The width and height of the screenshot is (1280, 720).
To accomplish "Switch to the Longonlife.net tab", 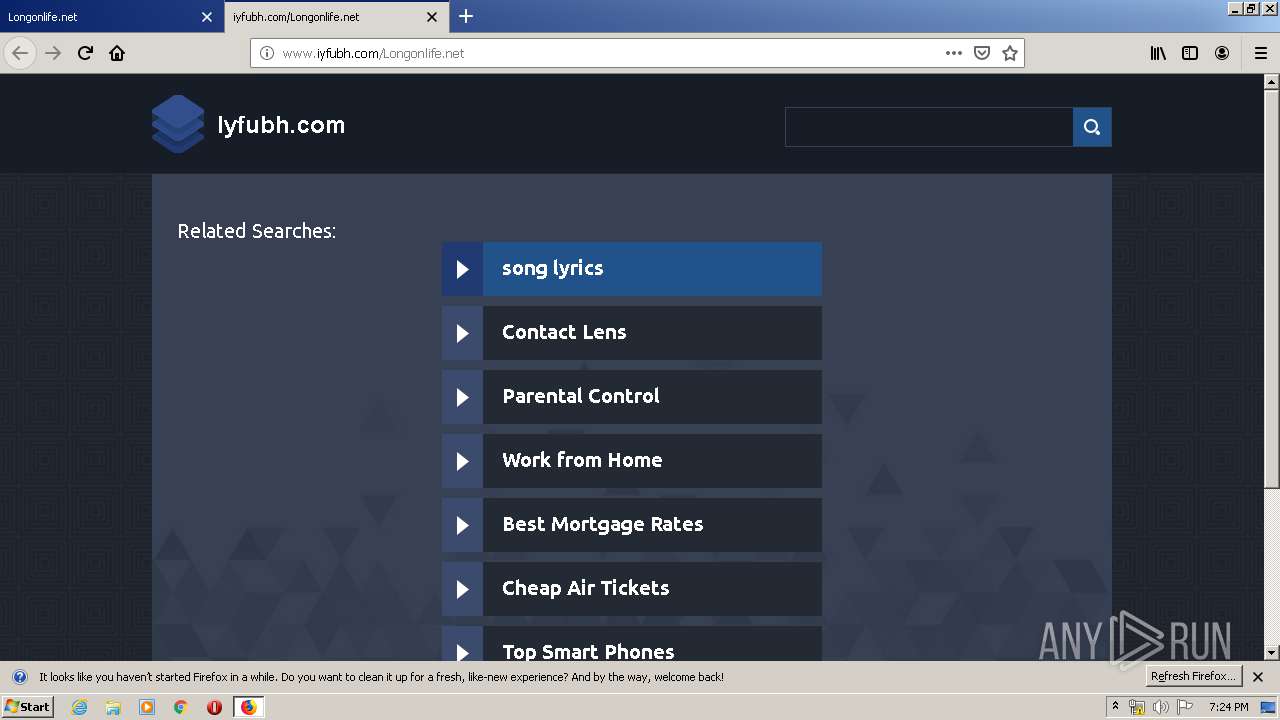I will coord(98,17).
